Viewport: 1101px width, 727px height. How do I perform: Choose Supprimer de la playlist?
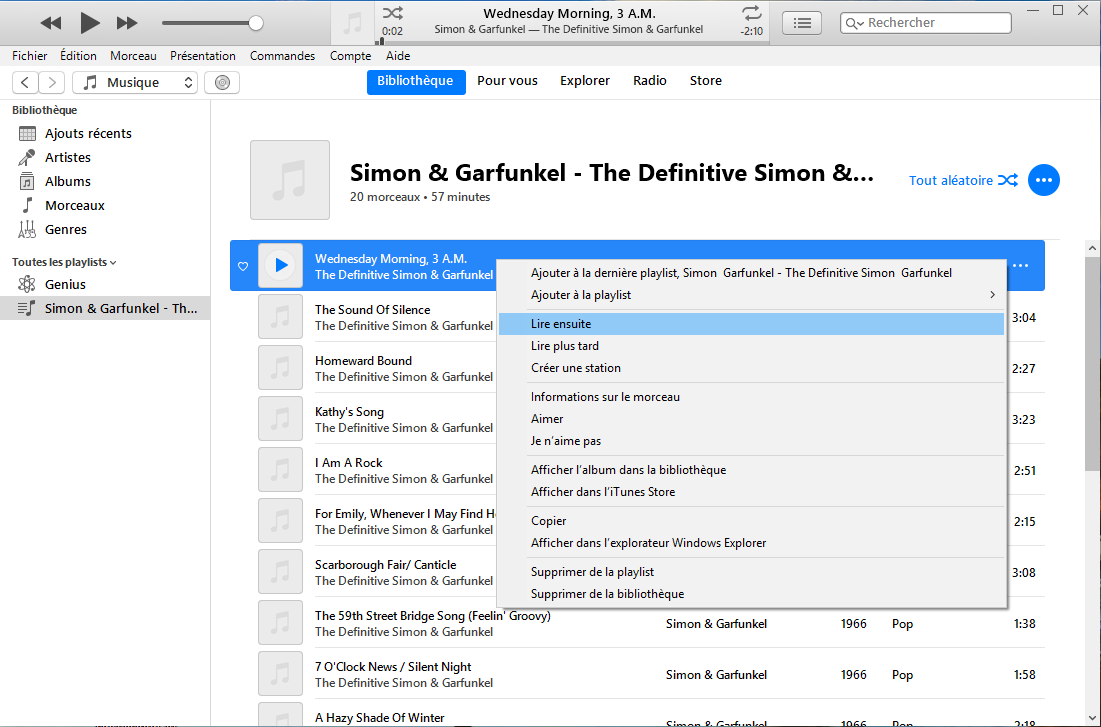(751, 572)
